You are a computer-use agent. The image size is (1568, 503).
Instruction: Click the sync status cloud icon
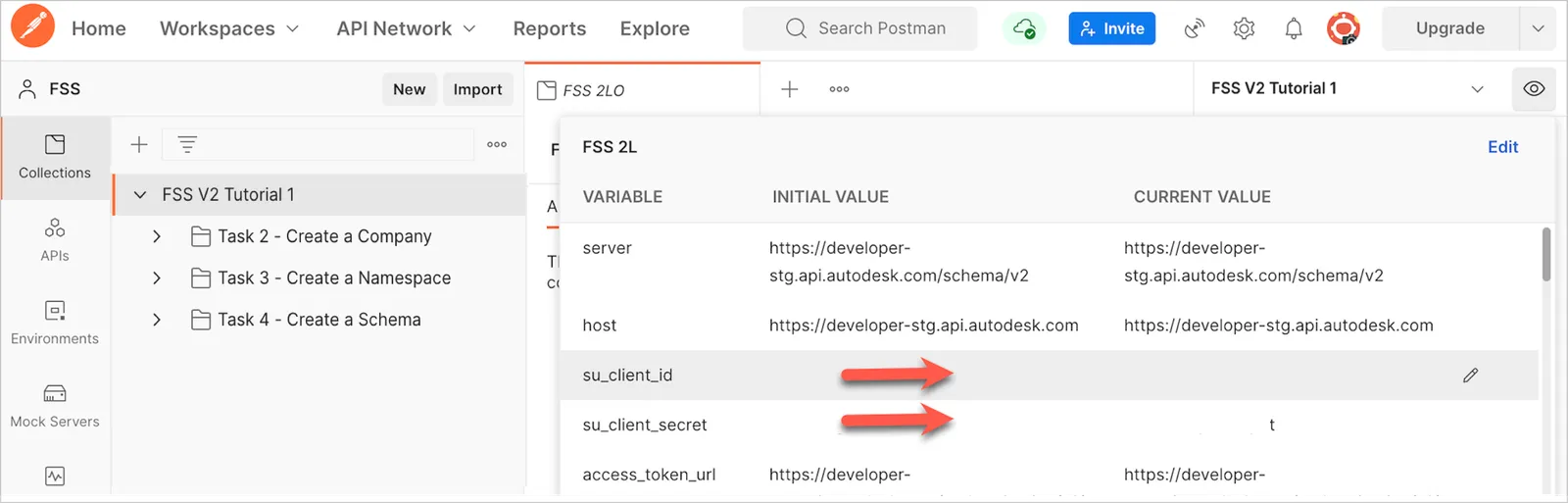pyautogui.click(x=1024, y=28)
